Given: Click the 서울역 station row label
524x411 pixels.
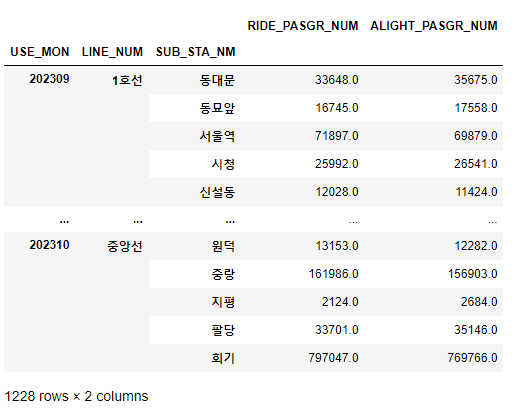Looking at the screenshot, I should [217, 136].
